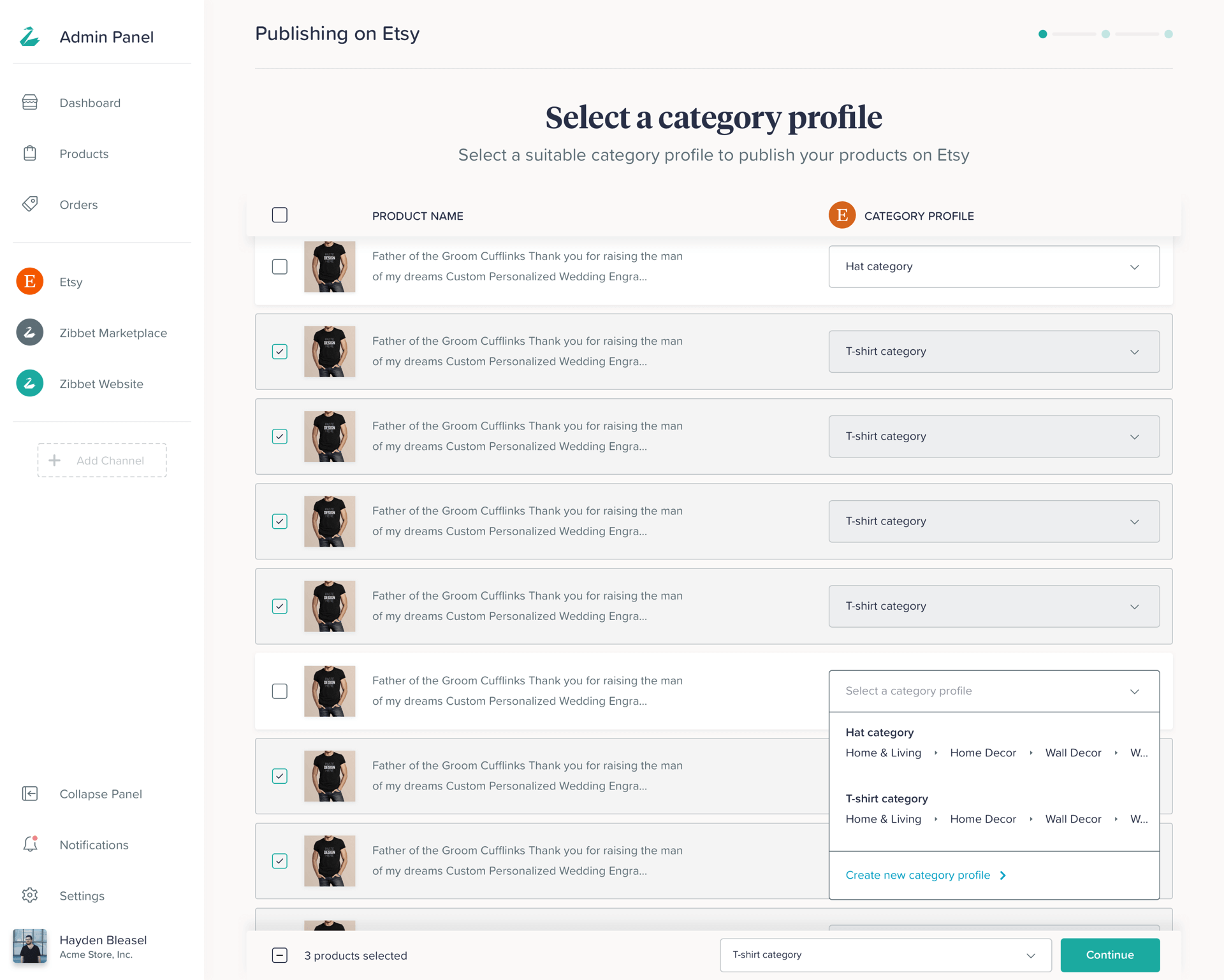
Task: Click the Continue button
Action: point(1110,955)
